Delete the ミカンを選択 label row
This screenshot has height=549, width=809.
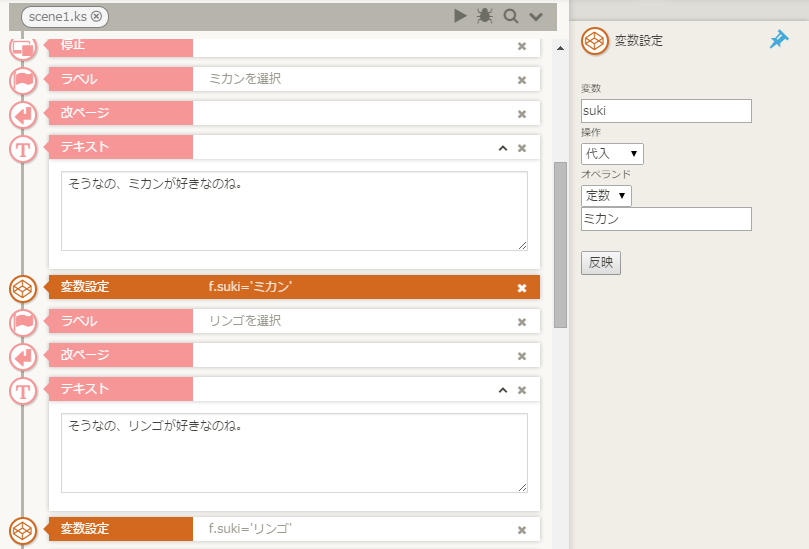pos(522,80)
